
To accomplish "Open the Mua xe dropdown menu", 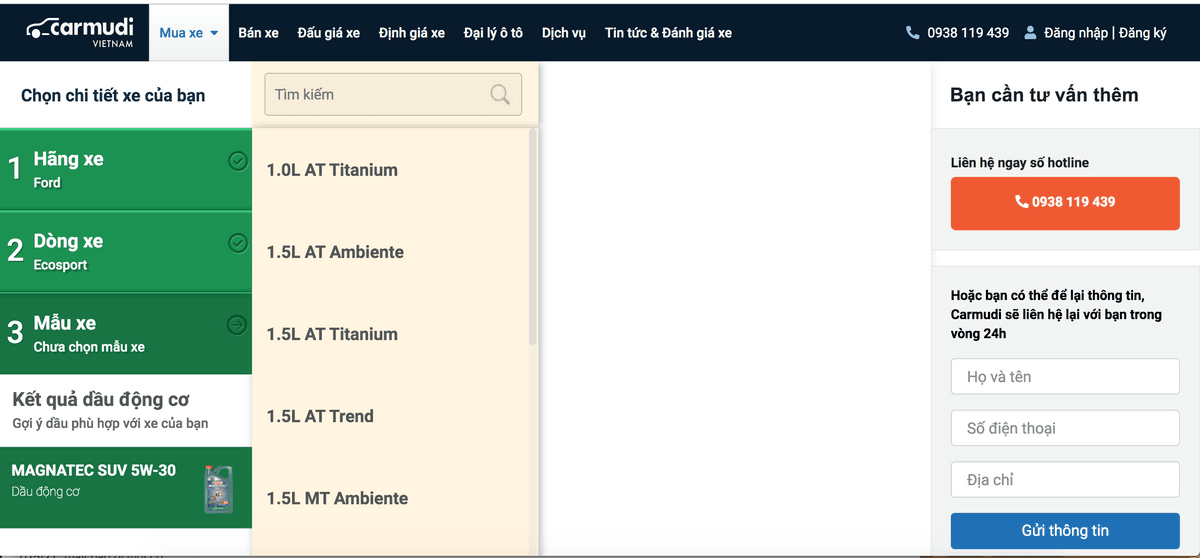I will point(188,33).
